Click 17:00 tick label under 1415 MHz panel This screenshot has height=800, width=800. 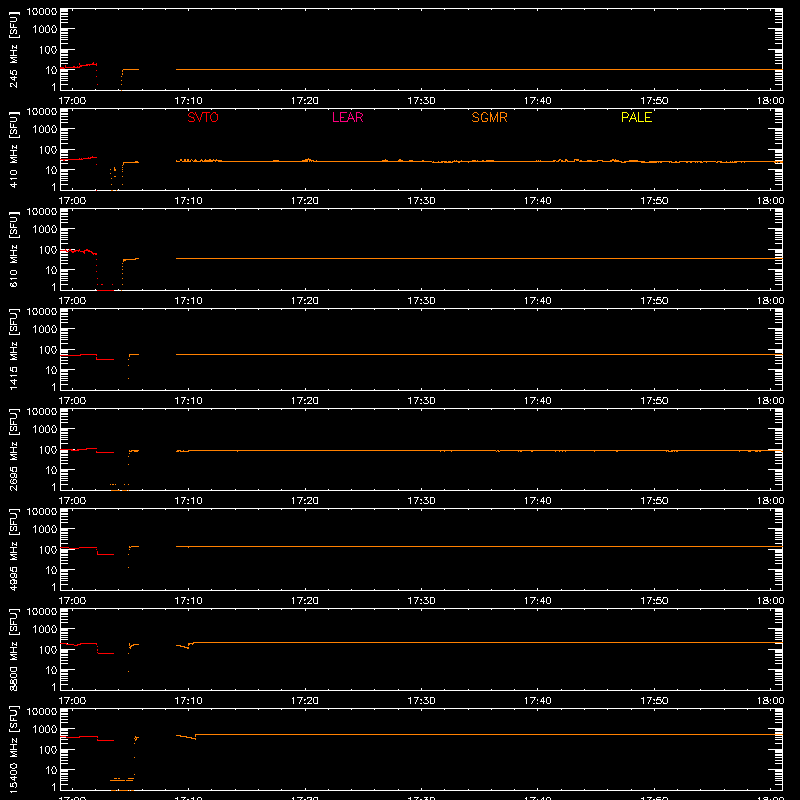(72, 401)
